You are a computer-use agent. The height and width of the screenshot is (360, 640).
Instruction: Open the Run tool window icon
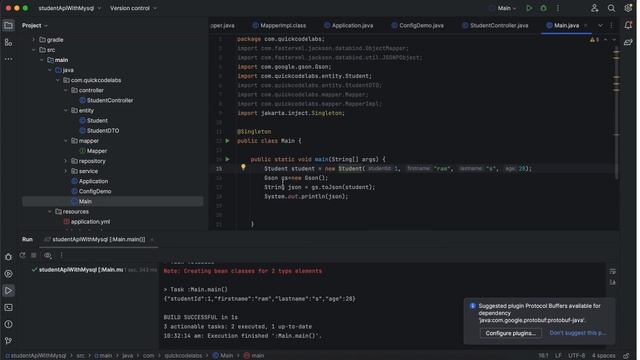pyautogui.click(x=8, y=291)
